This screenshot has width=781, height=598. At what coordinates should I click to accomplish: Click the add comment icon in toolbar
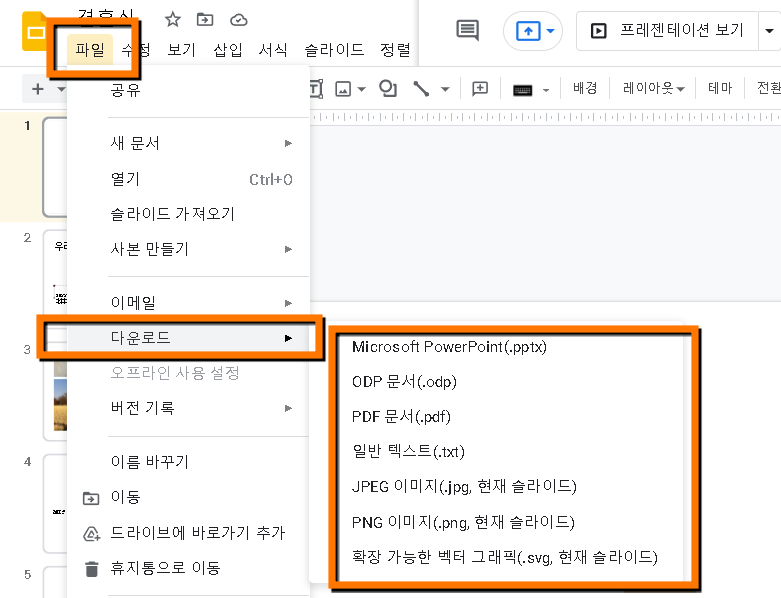tap(480, 89)
